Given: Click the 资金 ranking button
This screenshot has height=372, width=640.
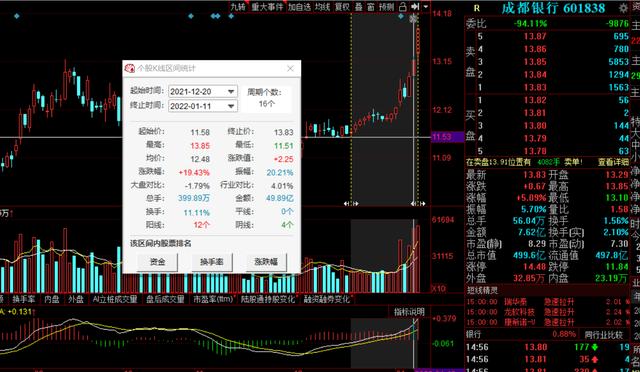Looking at the screenshot, I should (x=157, y=262).
